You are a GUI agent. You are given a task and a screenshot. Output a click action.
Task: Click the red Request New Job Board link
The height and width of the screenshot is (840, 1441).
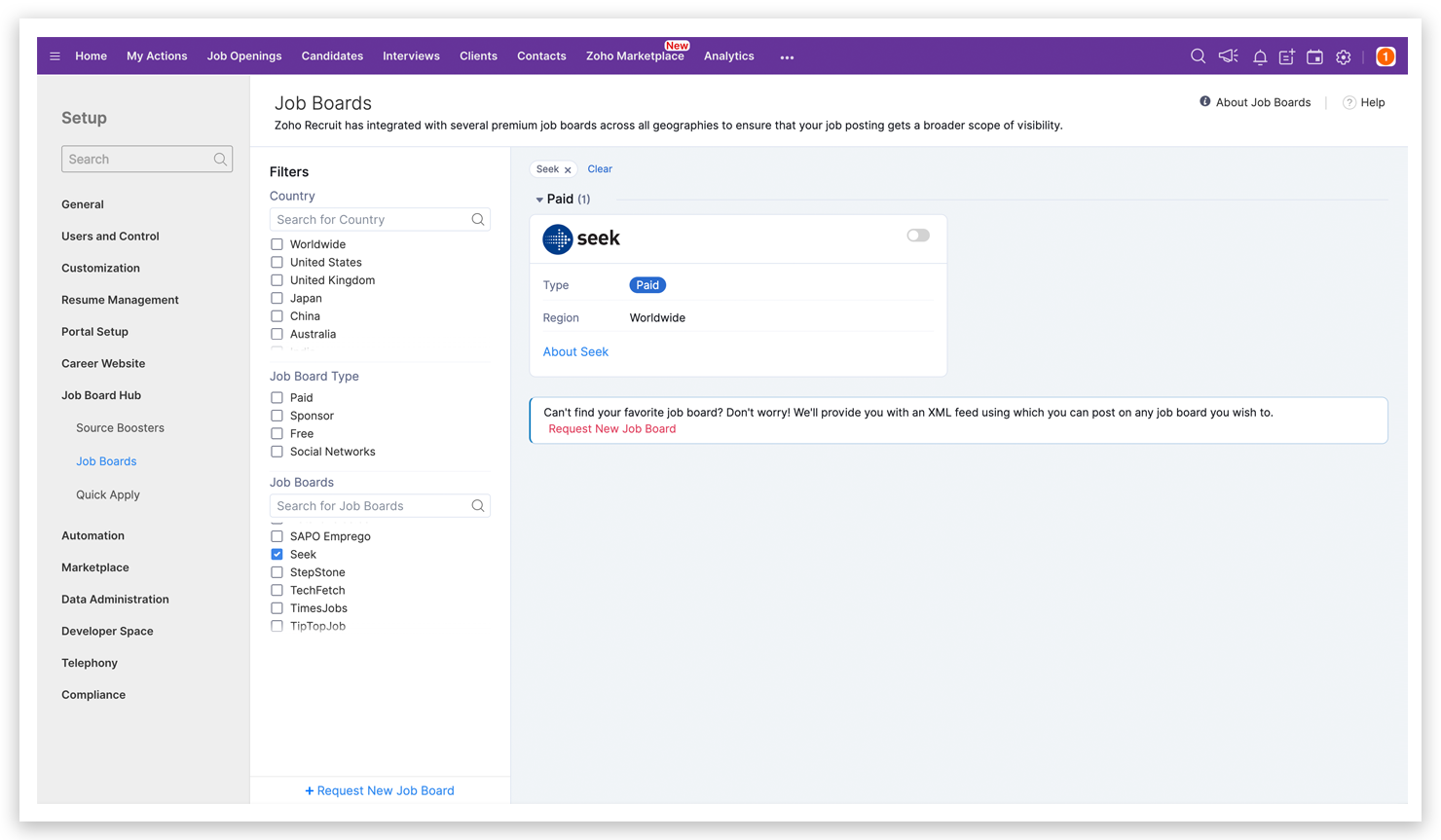[611, 429]
